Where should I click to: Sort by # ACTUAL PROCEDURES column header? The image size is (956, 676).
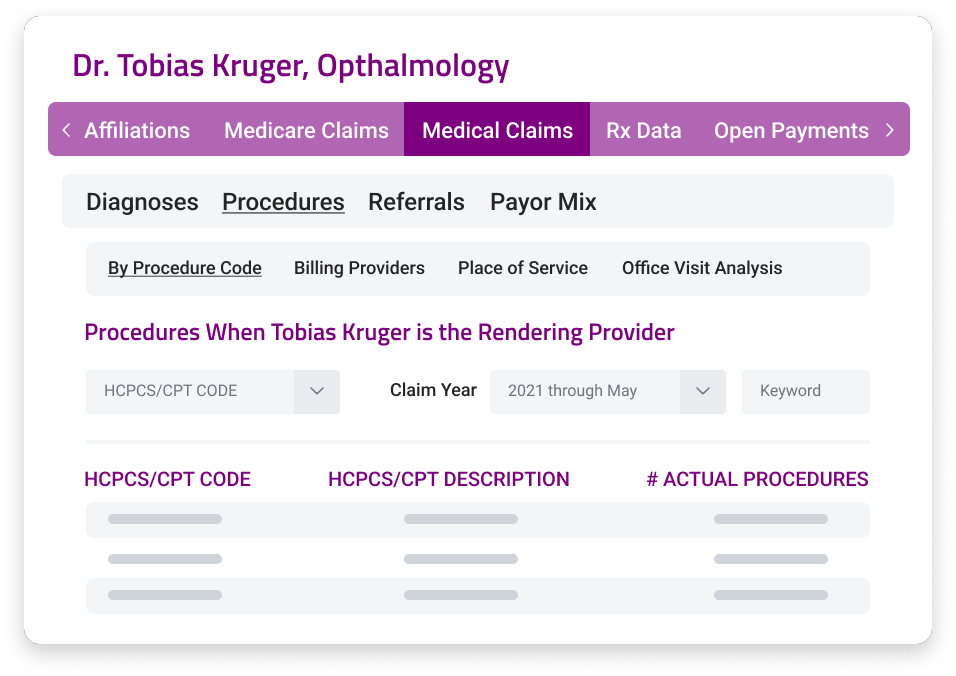pyautogui.click(x=757, y=480)
